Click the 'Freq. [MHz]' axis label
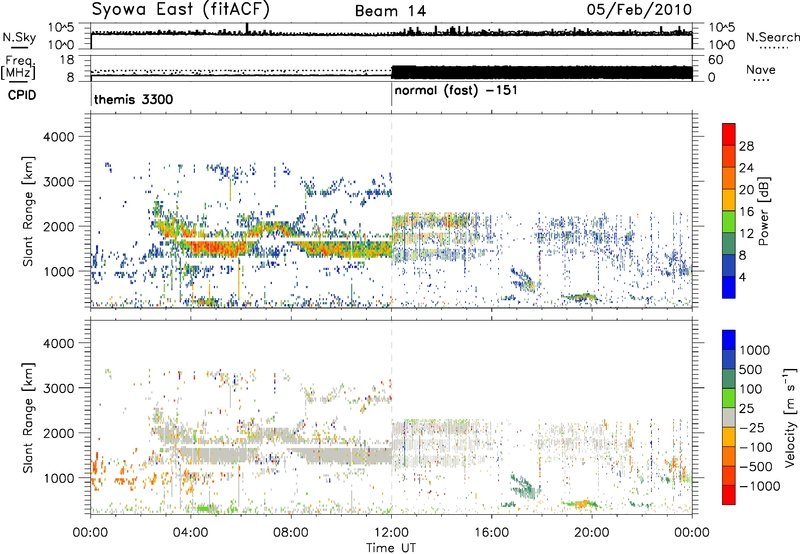The image size is (800, 554). coord(18,68)
